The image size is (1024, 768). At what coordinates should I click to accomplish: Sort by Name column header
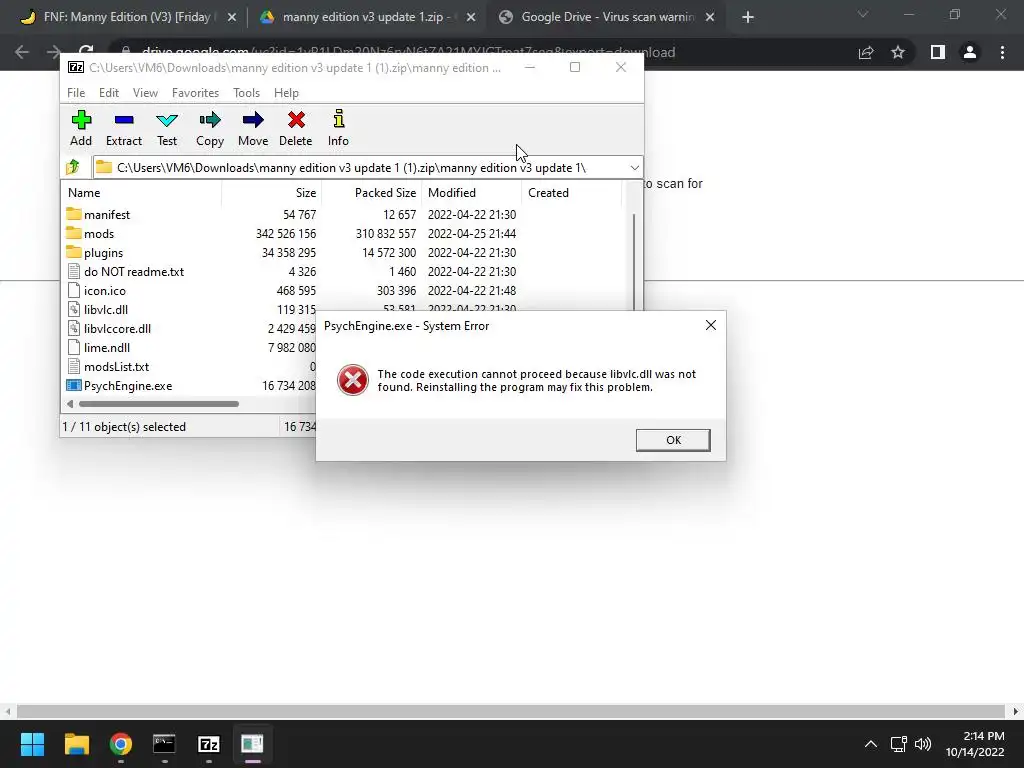(142, 193)
